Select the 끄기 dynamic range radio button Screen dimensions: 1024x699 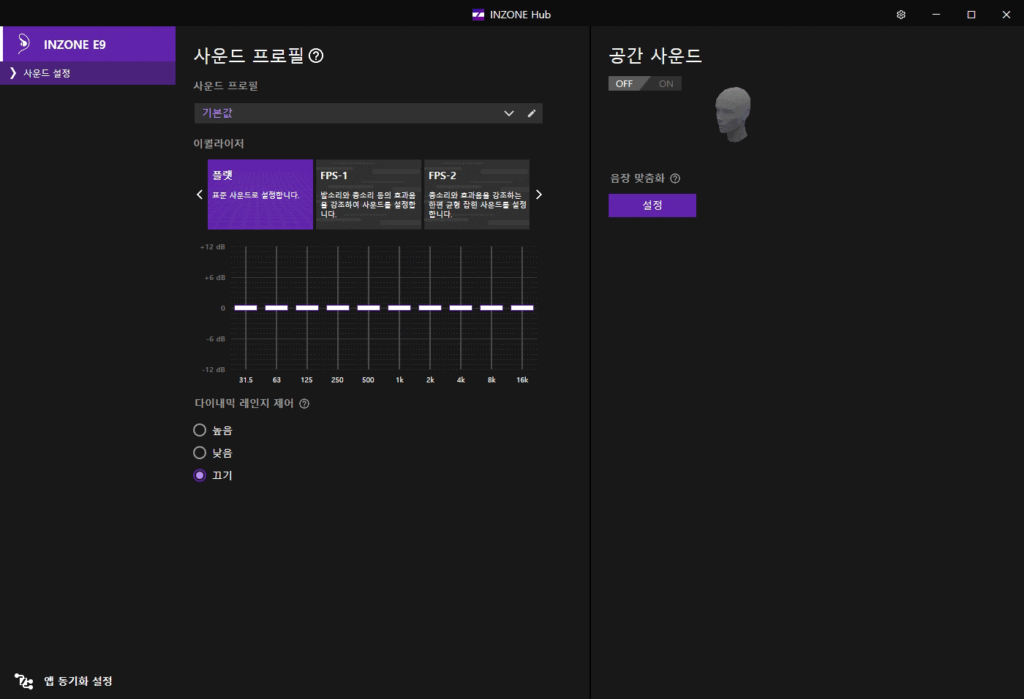pyautogui.click(x=200, y=476)
